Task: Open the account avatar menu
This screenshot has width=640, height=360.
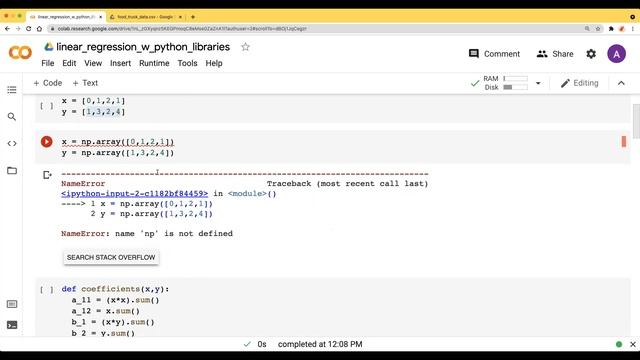Action: [x=616, y=54]
